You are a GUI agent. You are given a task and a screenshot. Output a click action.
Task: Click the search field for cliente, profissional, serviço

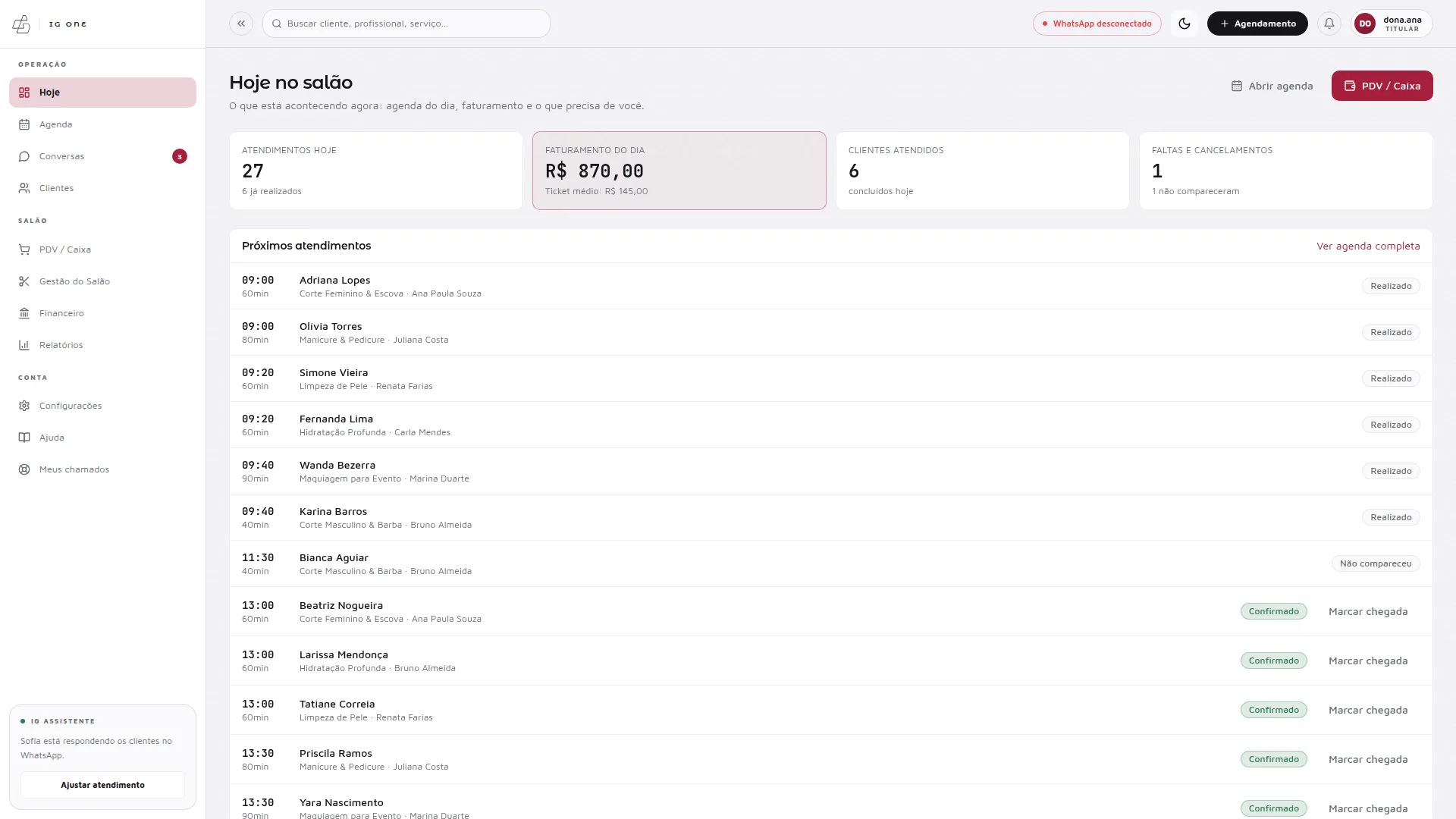click(406, 24)
